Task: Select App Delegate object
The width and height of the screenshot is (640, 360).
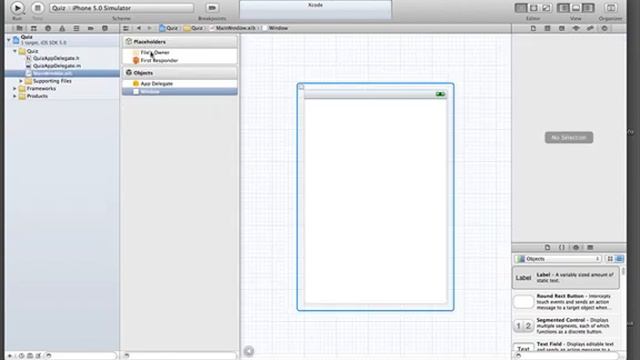Action: pos(180,83)
